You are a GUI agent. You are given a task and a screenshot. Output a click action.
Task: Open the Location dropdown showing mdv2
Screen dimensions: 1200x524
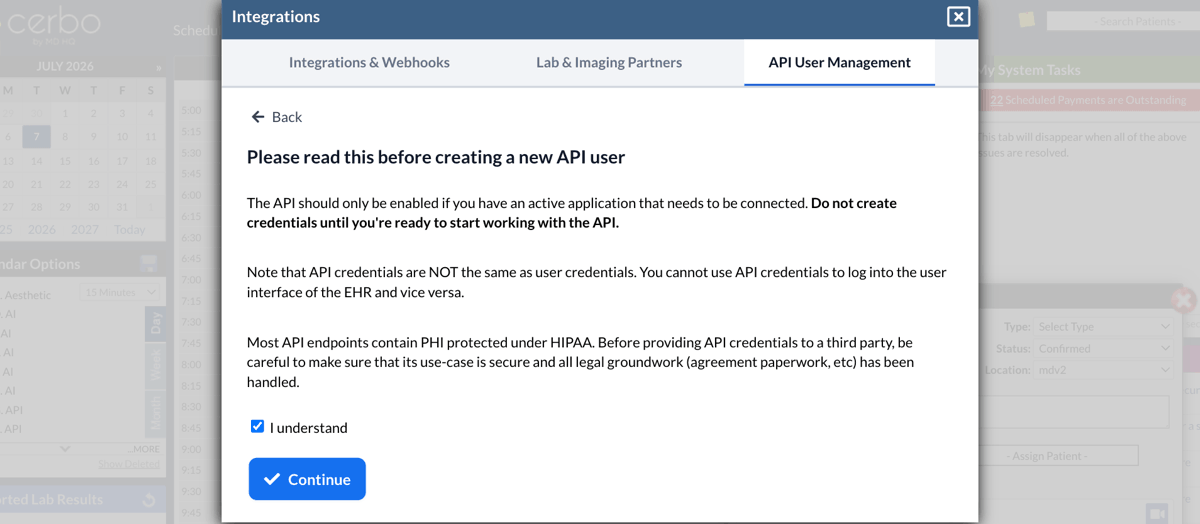click(1103, 370)
